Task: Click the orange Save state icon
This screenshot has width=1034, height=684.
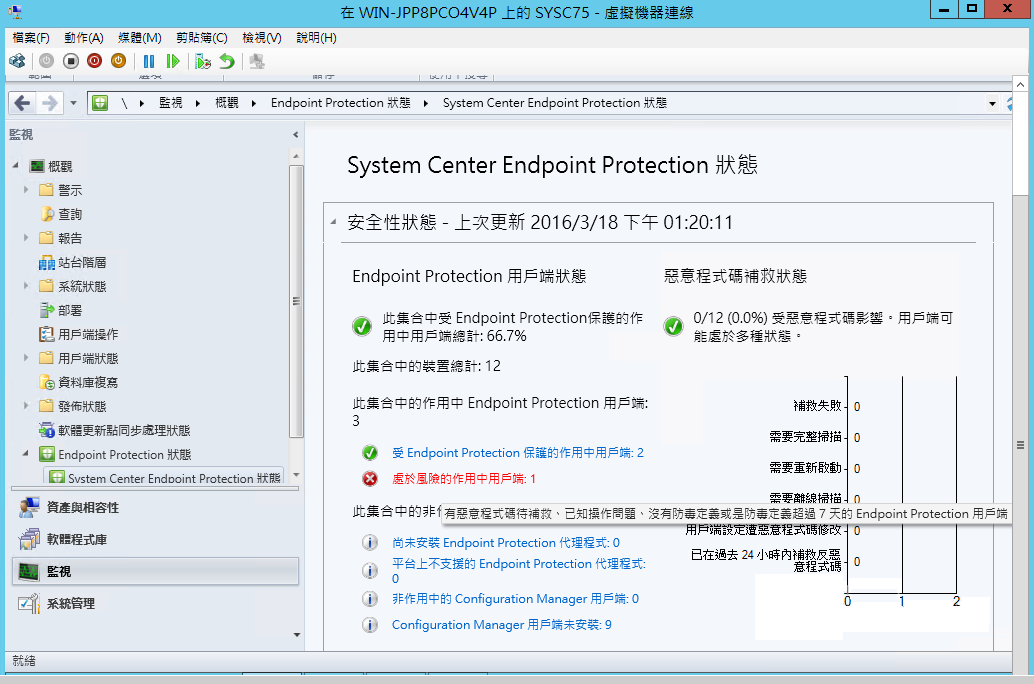Action: 118,61
